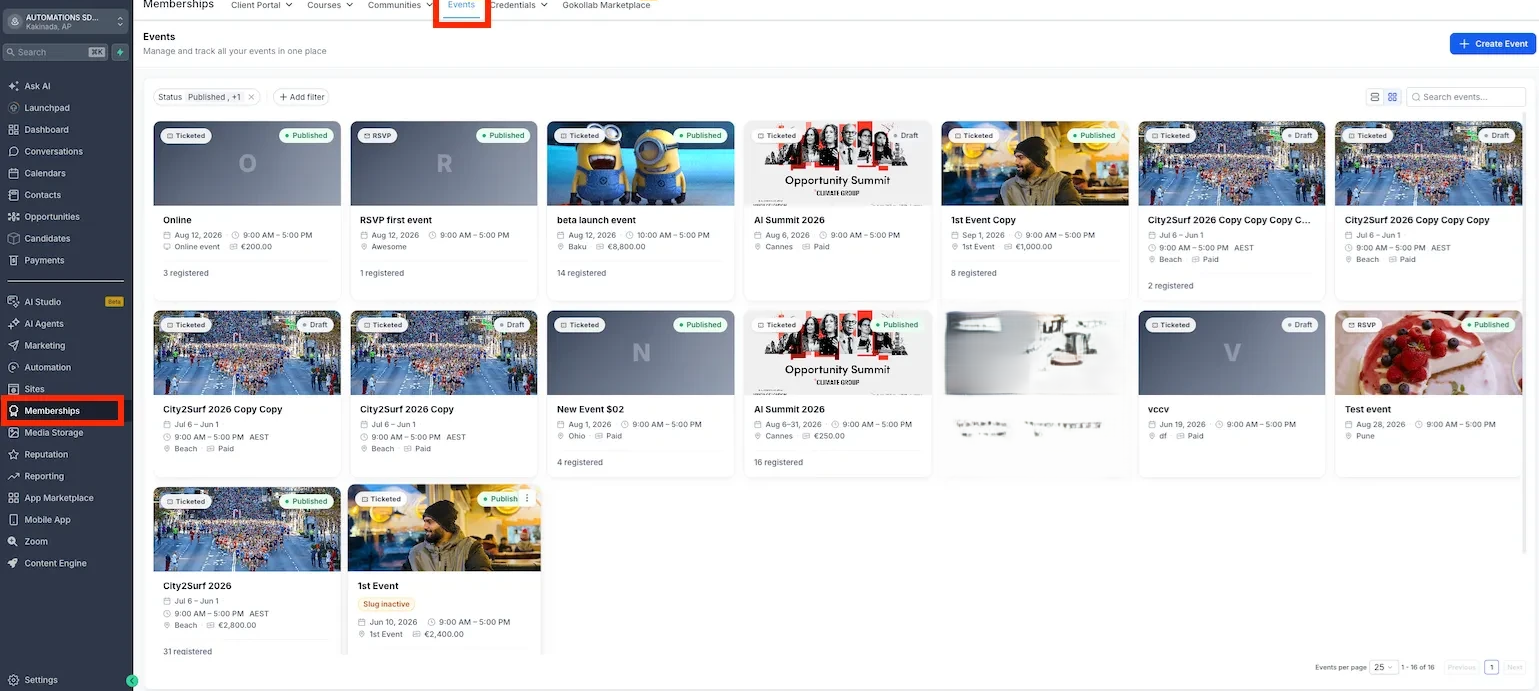The image size is (1539, 691).
Task: Click the green quick-action icon beside Search
Action: coord(120,52)
